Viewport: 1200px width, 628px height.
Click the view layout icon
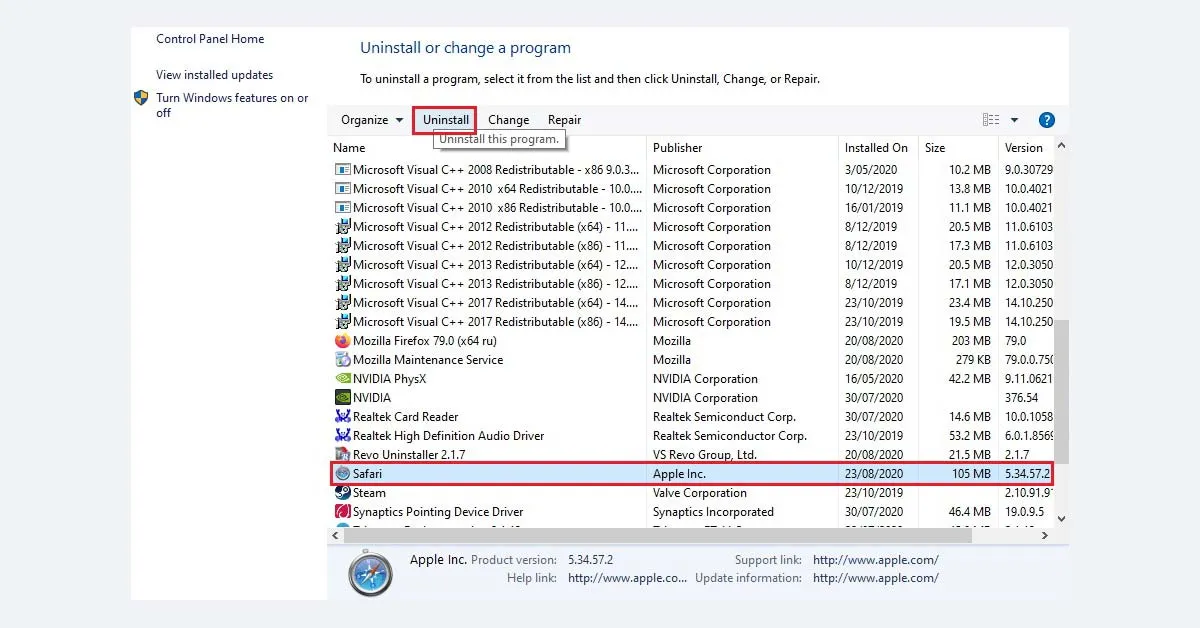tap(991, 120)
